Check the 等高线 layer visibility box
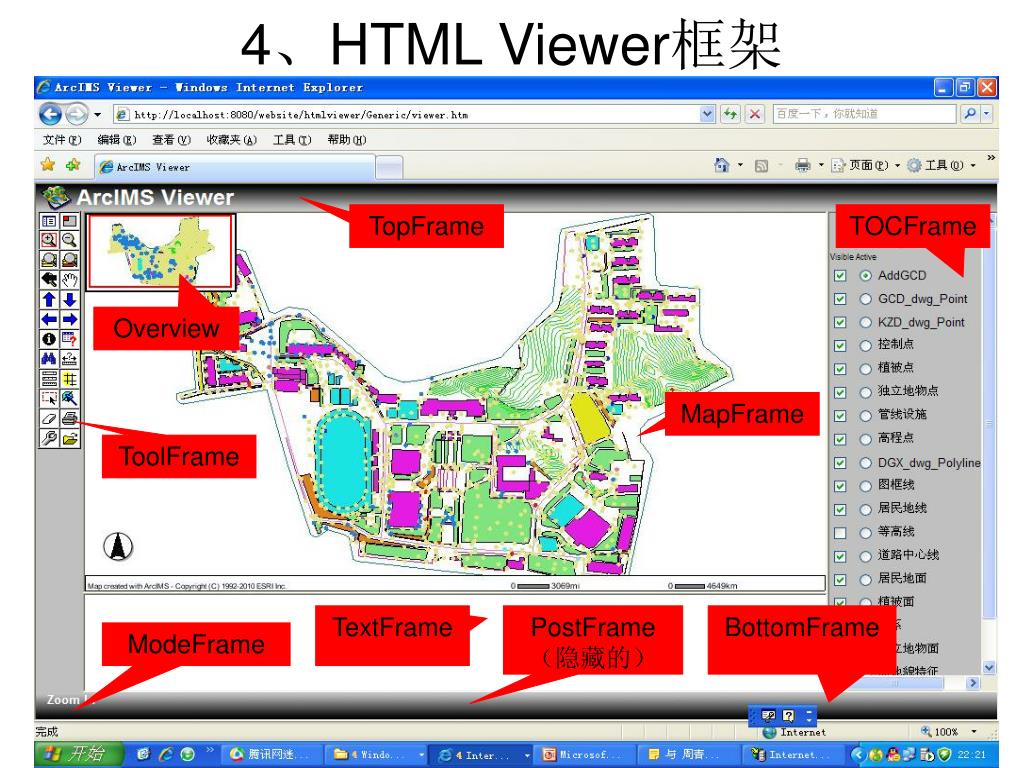The width and height of the screenshot is (1024, 768). point(840,533)
